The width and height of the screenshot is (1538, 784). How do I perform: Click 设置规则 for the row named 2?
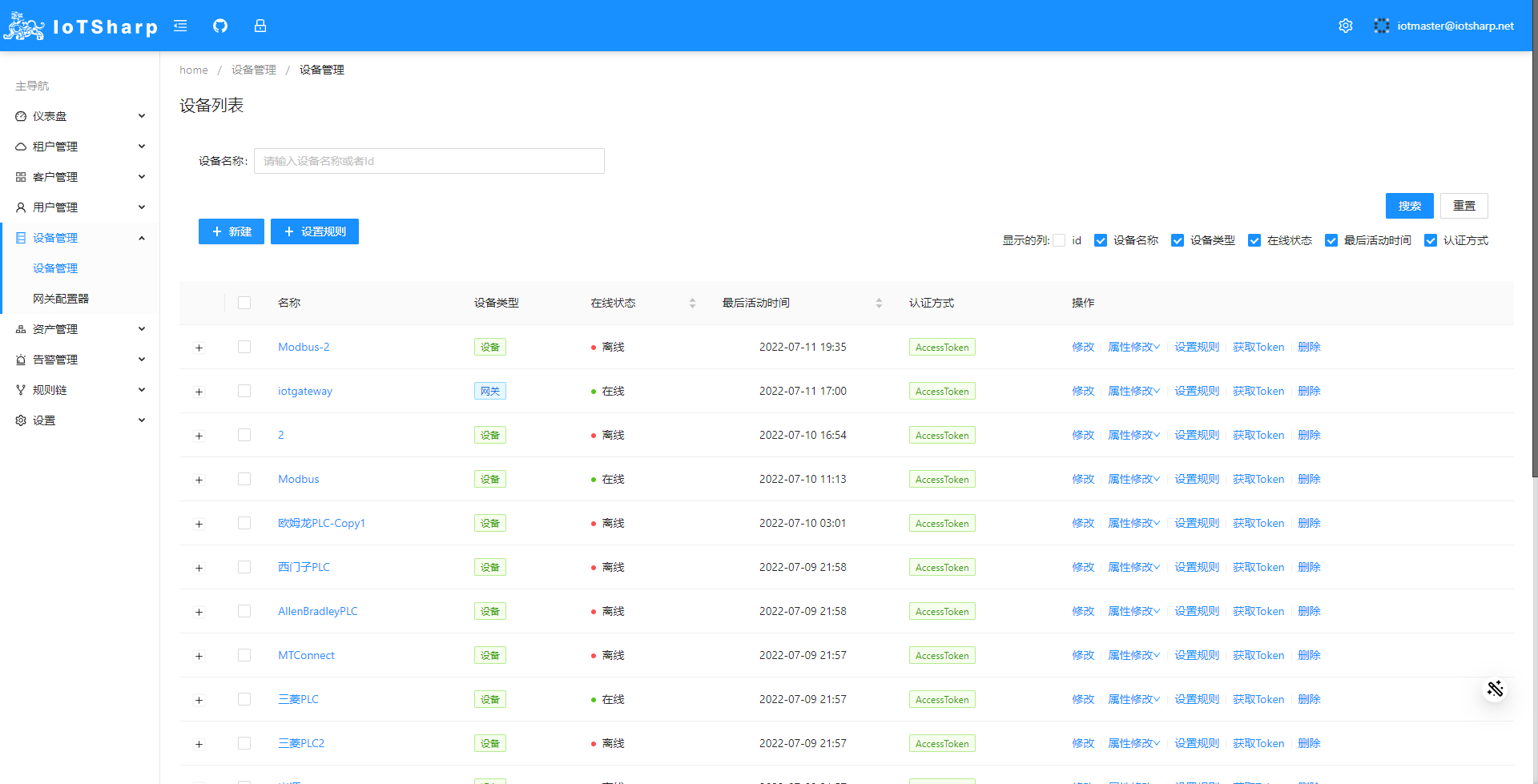(x=1197, y=435)
